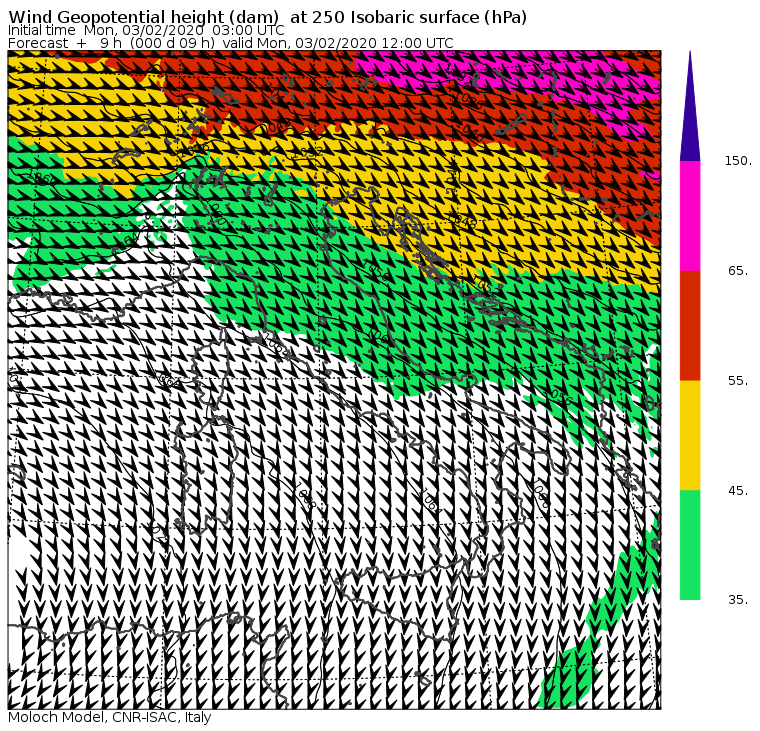Click the green segment of the color legend
760x731 pixels.
[690, 545]
